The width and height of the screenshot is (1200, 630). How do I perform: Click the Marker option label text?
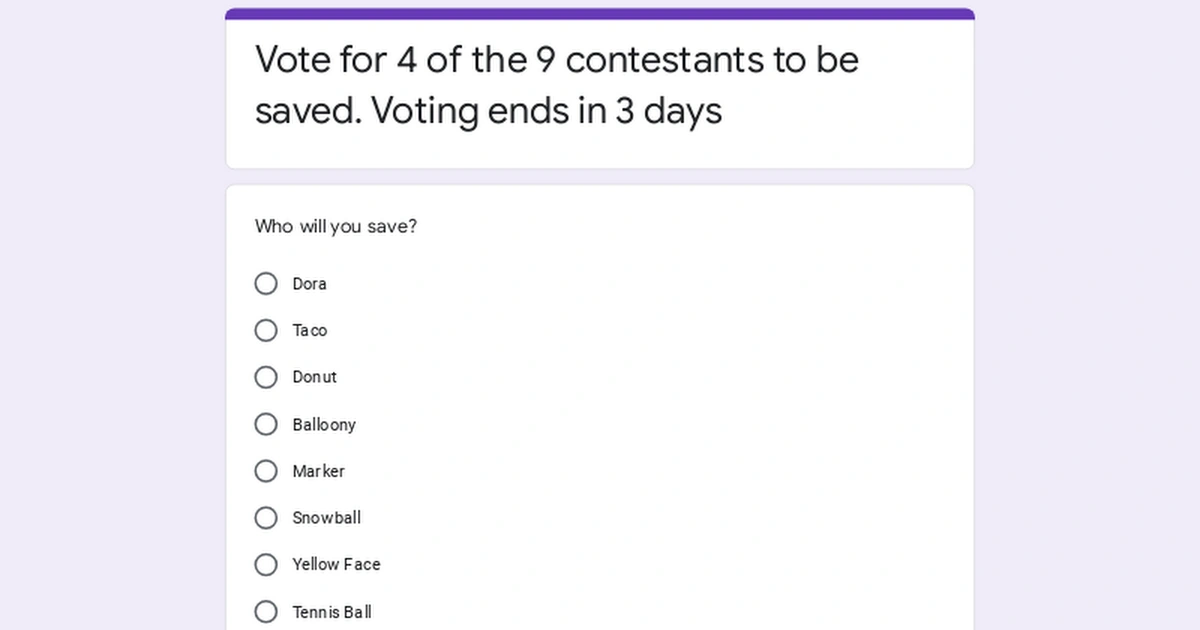[319, 470]
